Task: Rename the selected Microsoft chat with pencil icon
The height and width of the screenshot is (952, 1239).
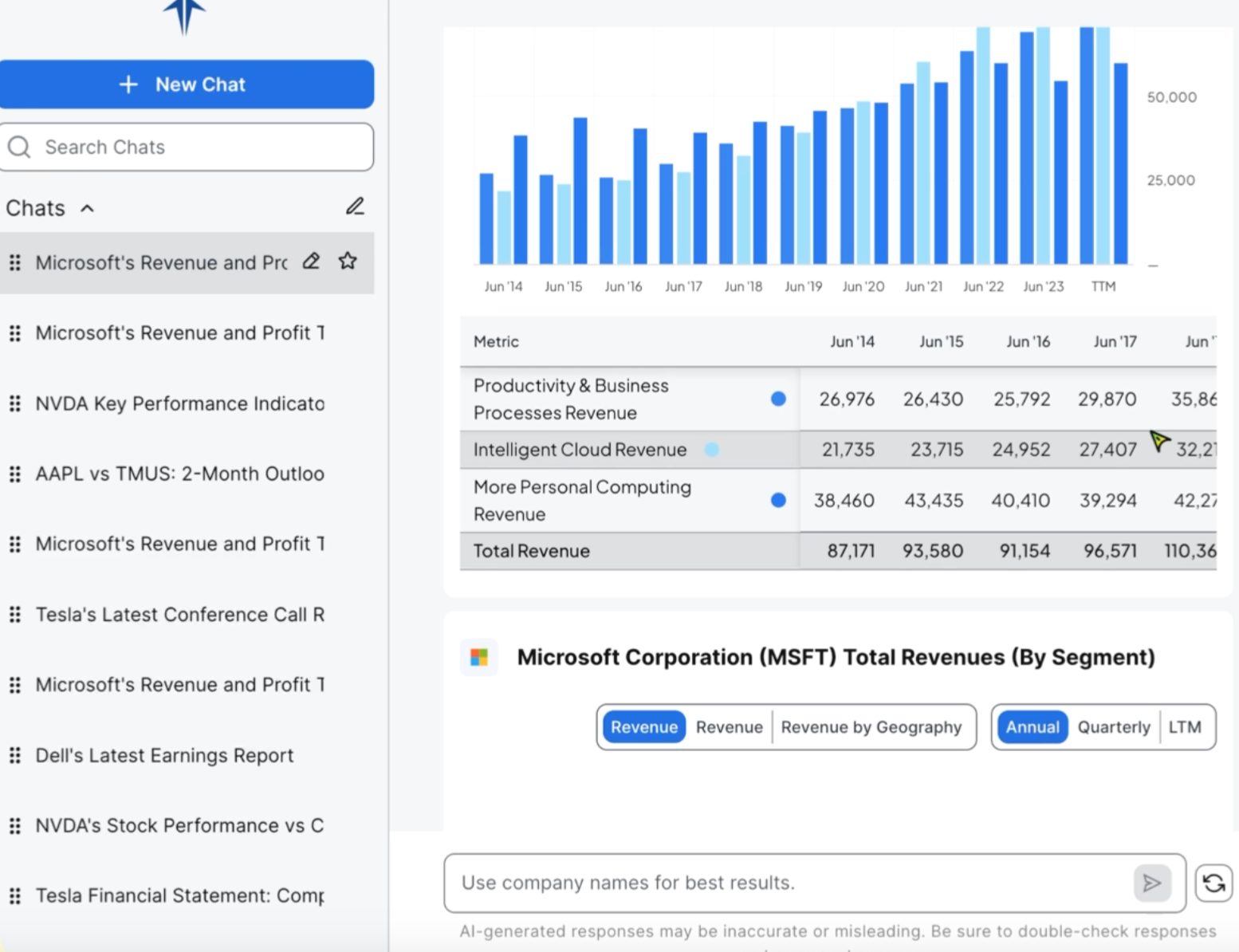Action: [x=311, y=262]
